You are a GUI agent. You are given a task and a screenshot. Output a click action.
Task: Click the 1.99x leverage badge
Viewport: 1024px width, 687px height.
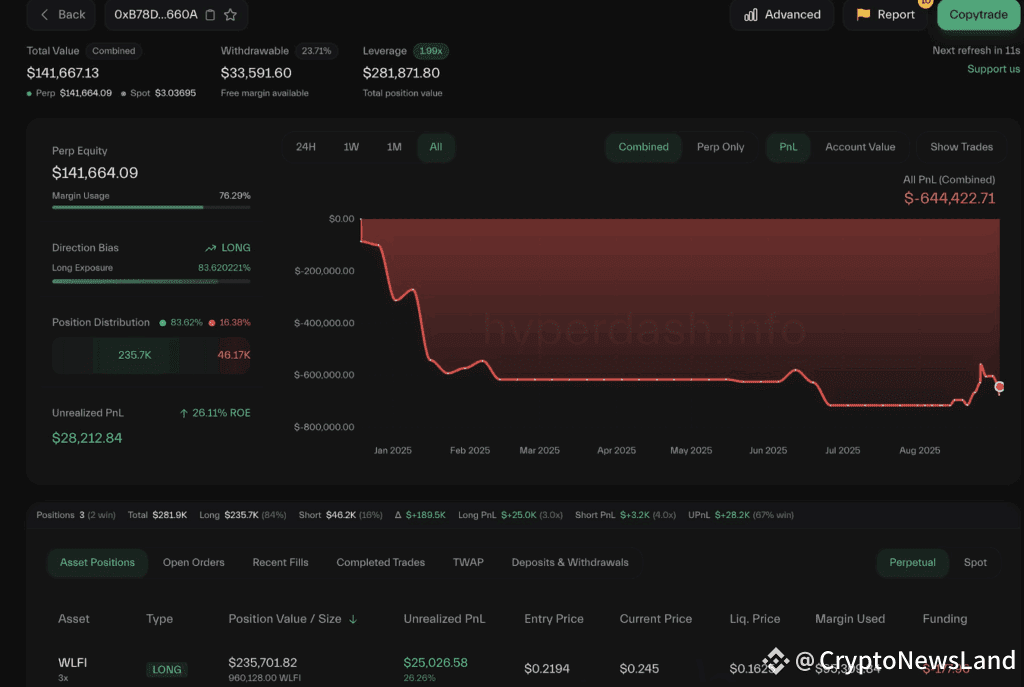[430, 51]
